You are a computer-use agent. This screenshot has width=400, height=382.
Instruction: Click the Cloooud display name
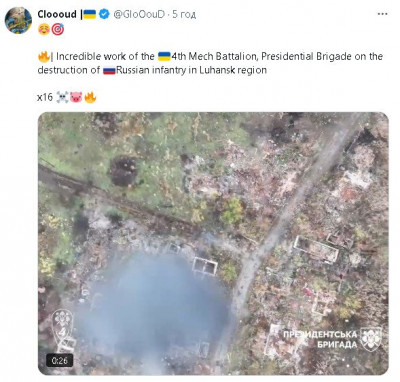(57, 14)
